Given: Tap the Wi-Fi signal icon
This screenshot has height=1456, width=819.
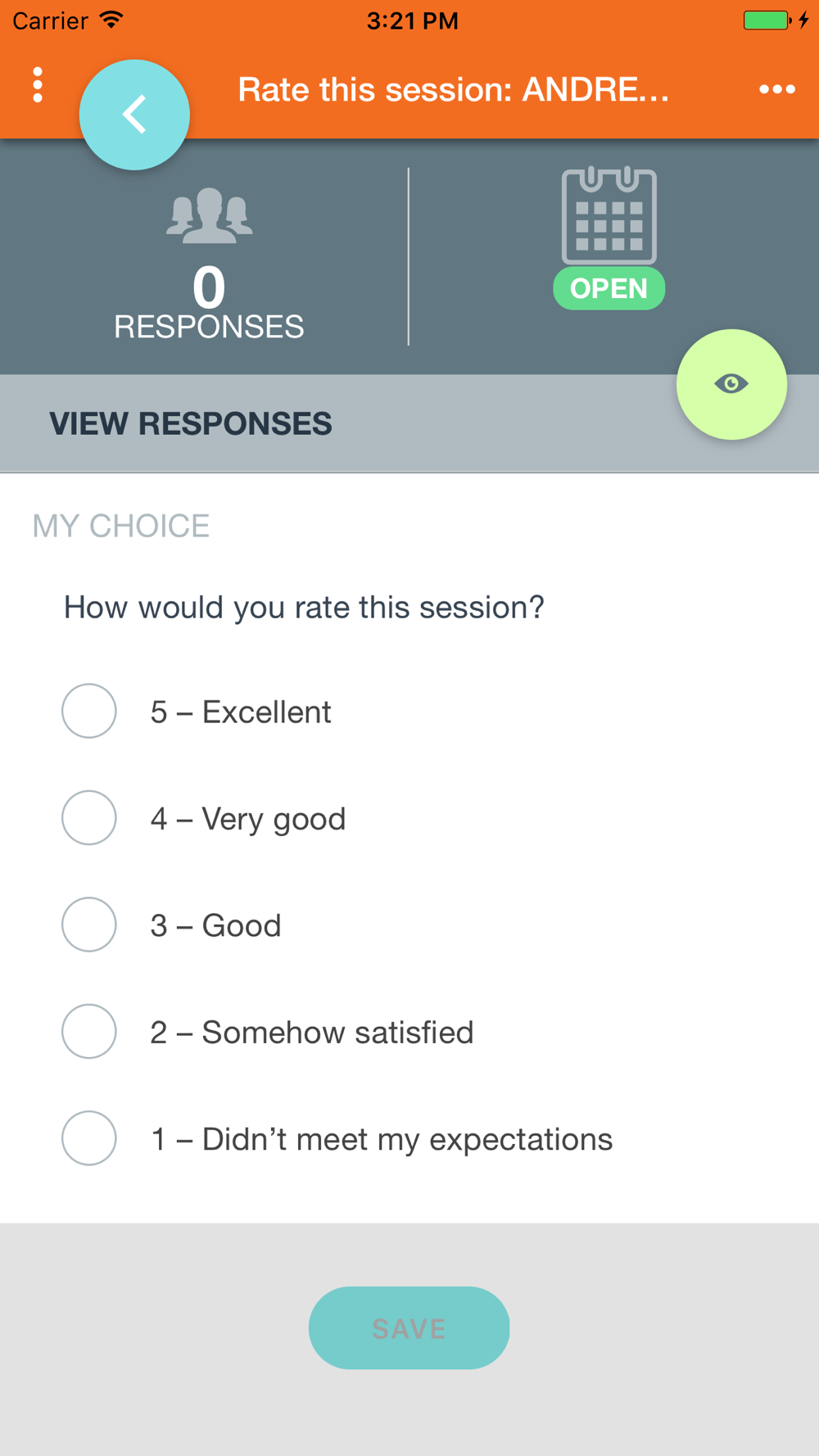Looking at the screenshot, I should [x=111, y=20].
